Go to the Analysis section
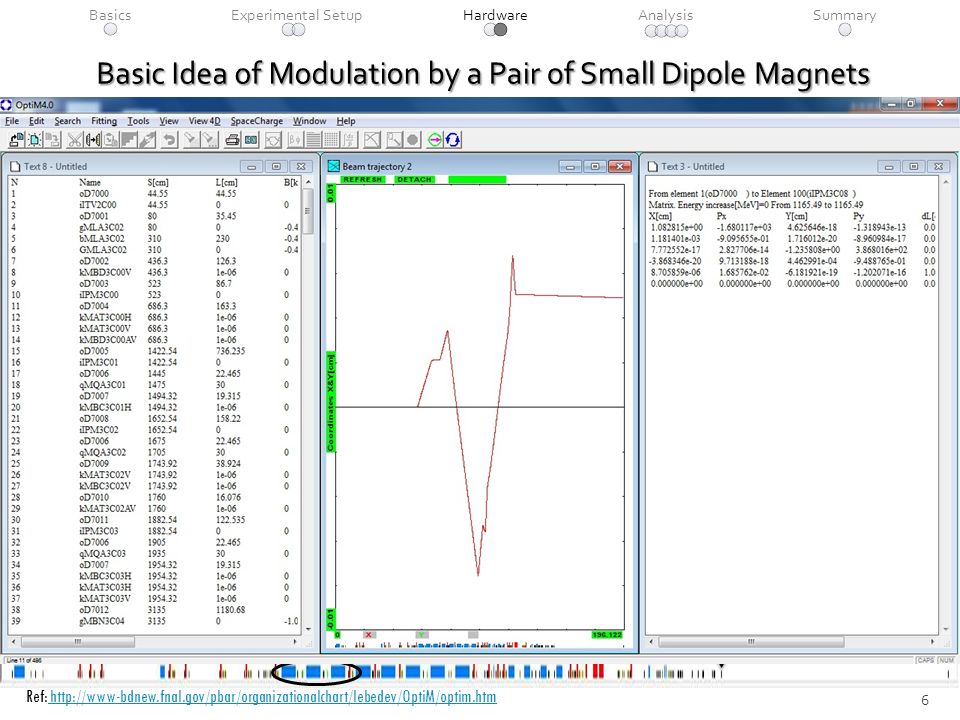The height and width of the screenshot is (720, 960). 666,15
